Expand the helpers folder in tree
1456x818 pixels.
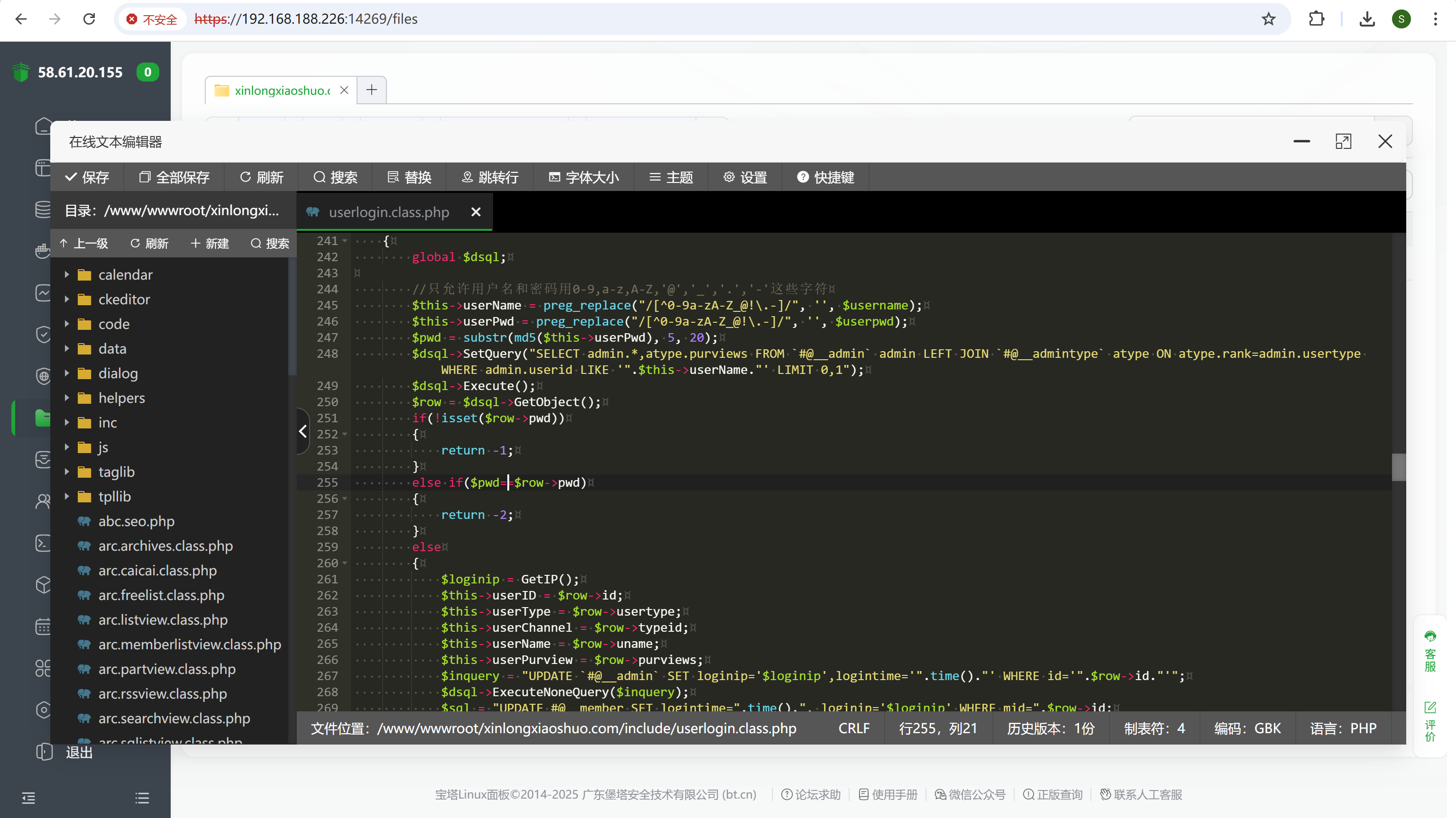[x=67, y=398]
